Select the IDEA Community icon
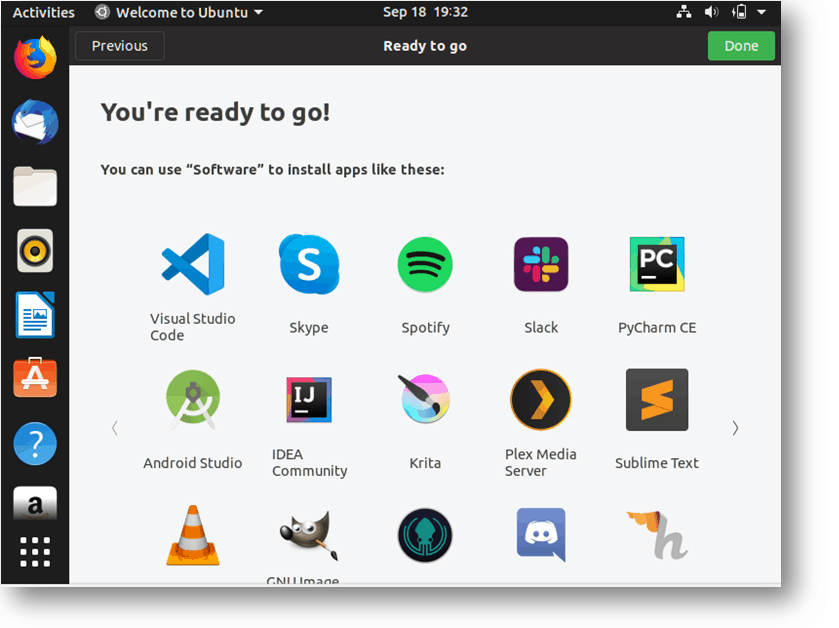This screenshot has width=839, height=628. click(309, 400)
